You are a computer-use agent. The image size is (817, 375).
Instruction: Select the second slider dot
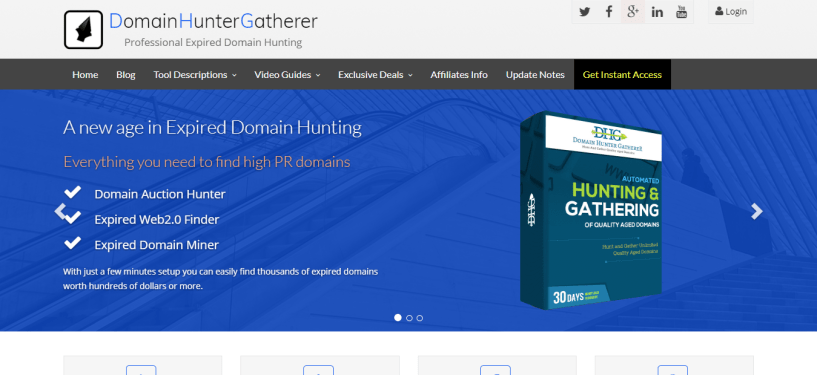point(409,318)
